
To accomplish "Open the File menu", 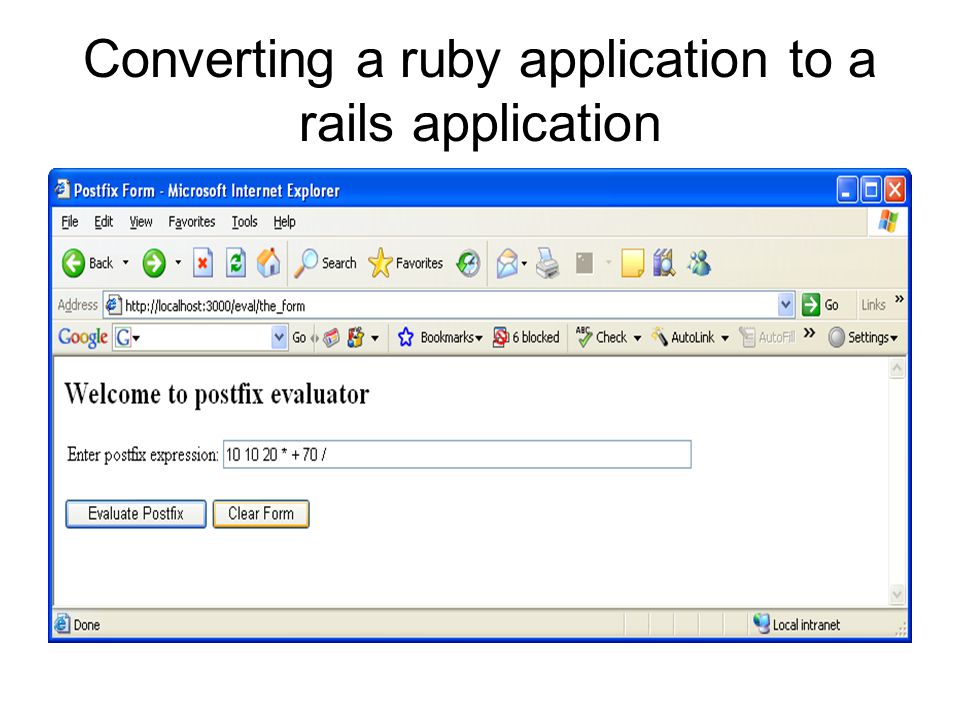I will 70,222.
